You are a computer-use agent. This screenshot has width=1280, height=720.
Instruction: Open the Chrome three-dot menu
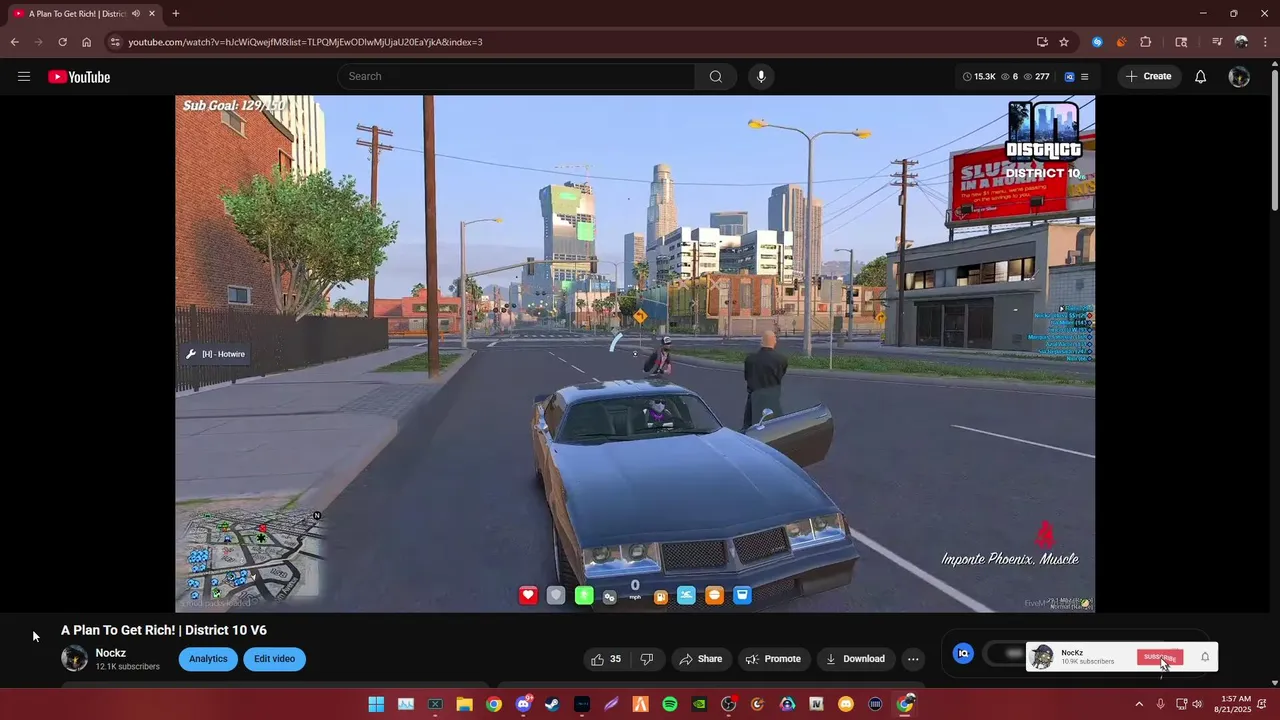tap(1264, 42)
